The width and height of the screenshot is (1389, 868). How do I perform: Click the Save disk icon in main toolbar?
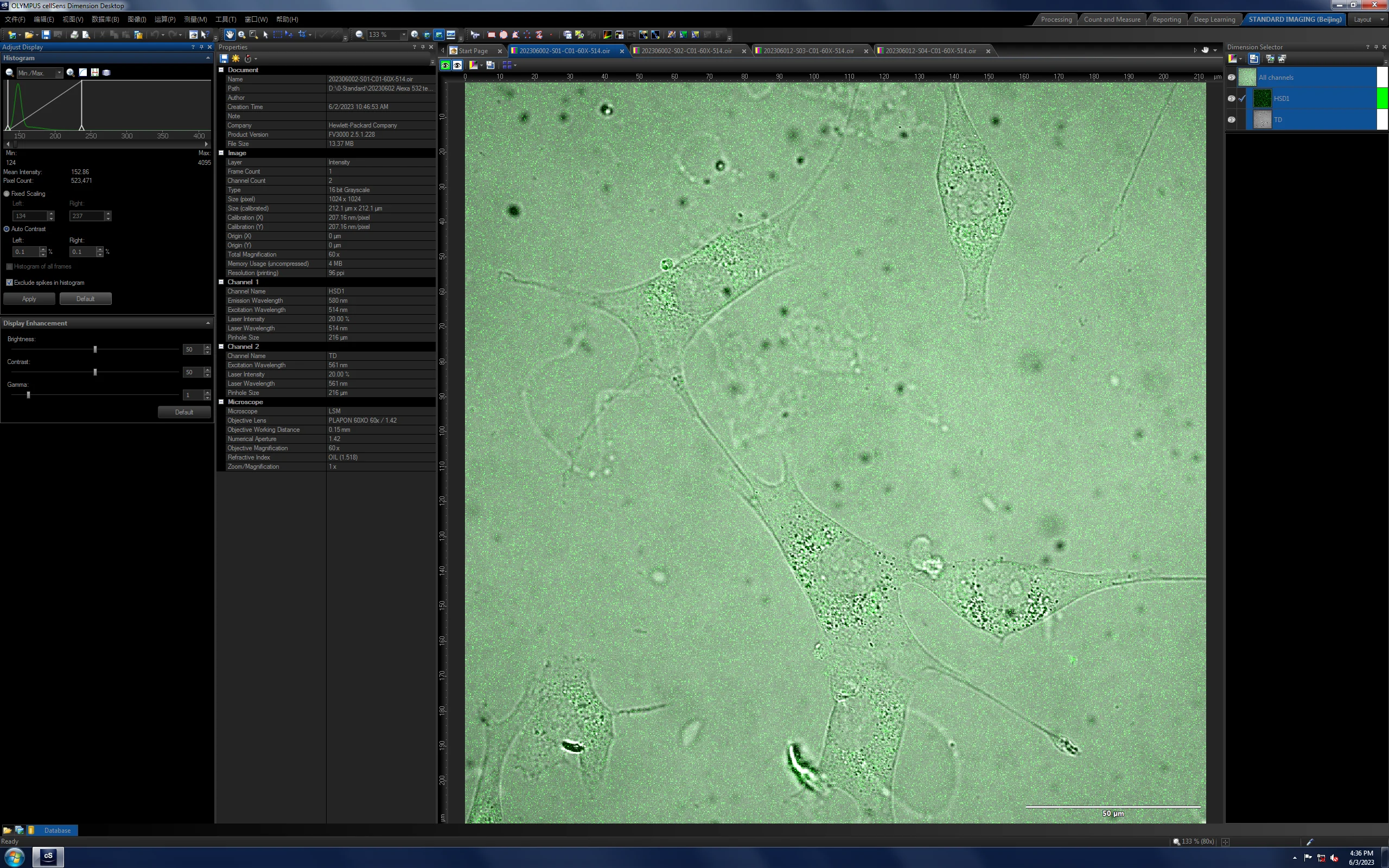(x=46, y=34)
